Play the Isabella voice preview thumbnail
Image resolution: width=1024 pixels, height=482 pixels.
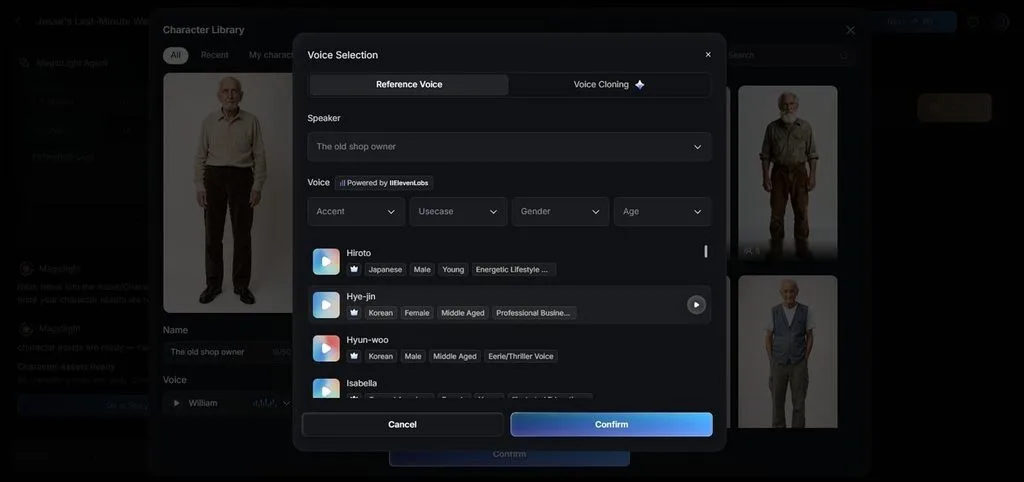(x=326, y=389)
